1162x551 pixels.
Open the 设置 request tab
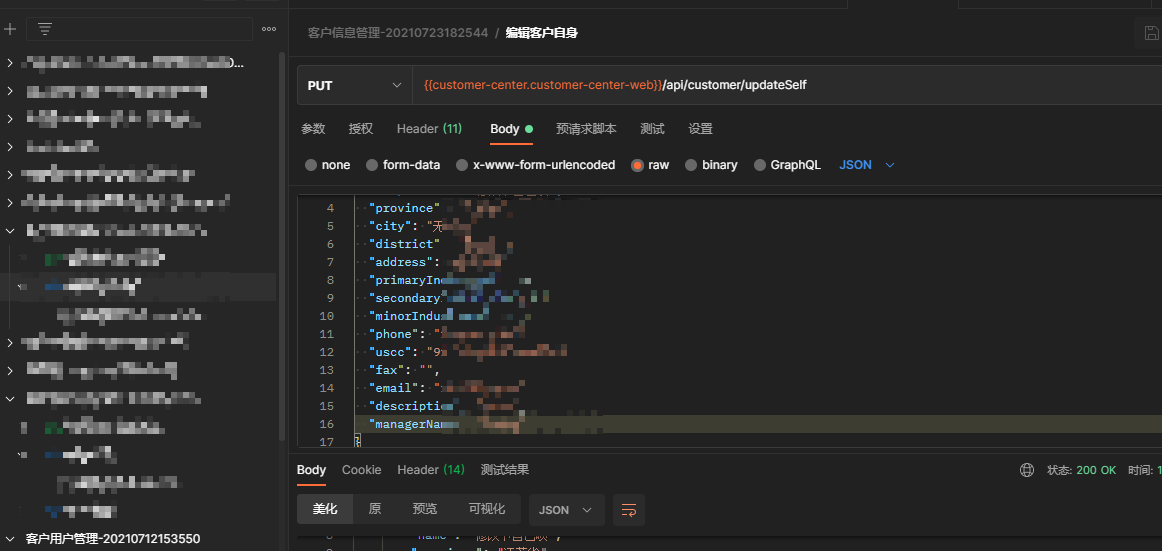pyautogui.click(x=700, y=129)
